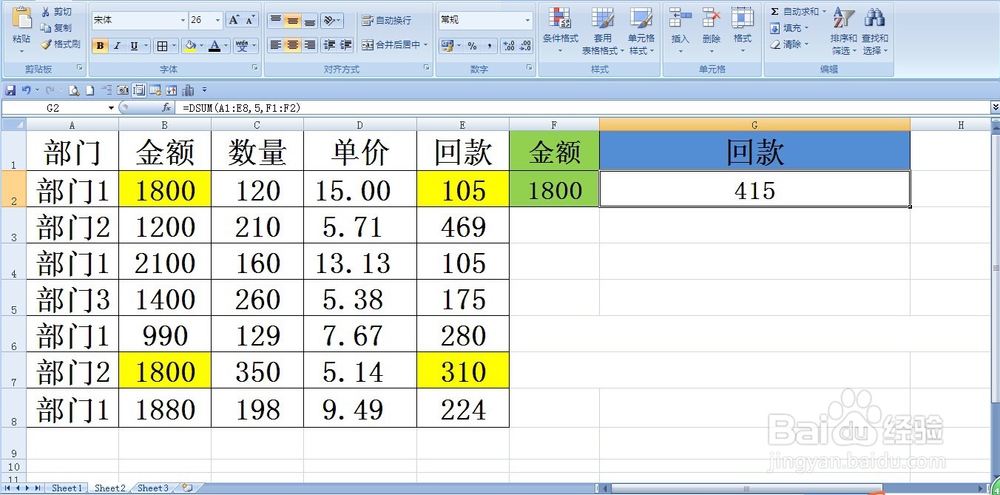Click the Copy (复制) button
The image size is (1000, 495).
tap(55, 28)
